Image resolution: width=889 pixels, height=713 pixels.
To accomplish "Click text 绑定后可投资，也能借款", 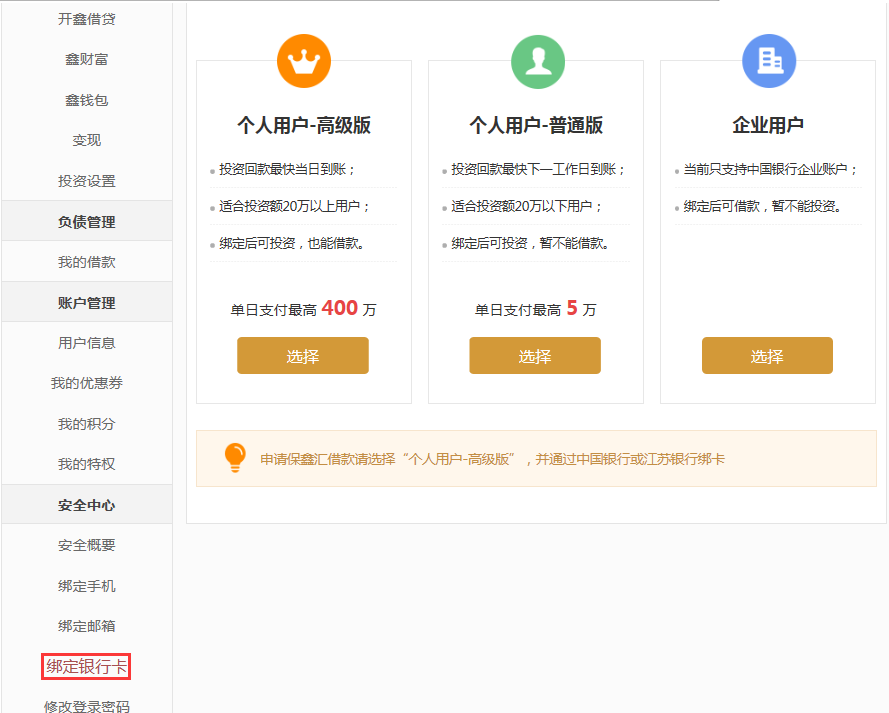I will coord(292,243).
